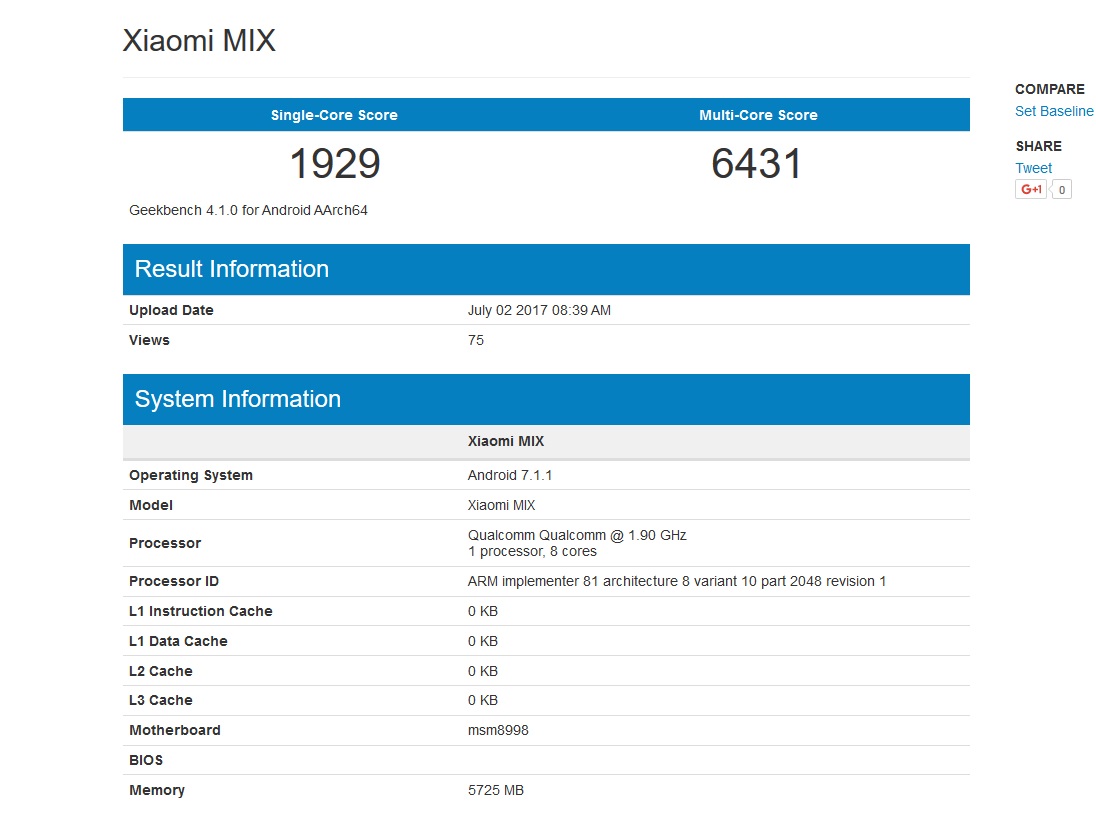This screenshot has height=822, width=1096.
Task: Click the Set Baseline link
Action: (1054, 111)
